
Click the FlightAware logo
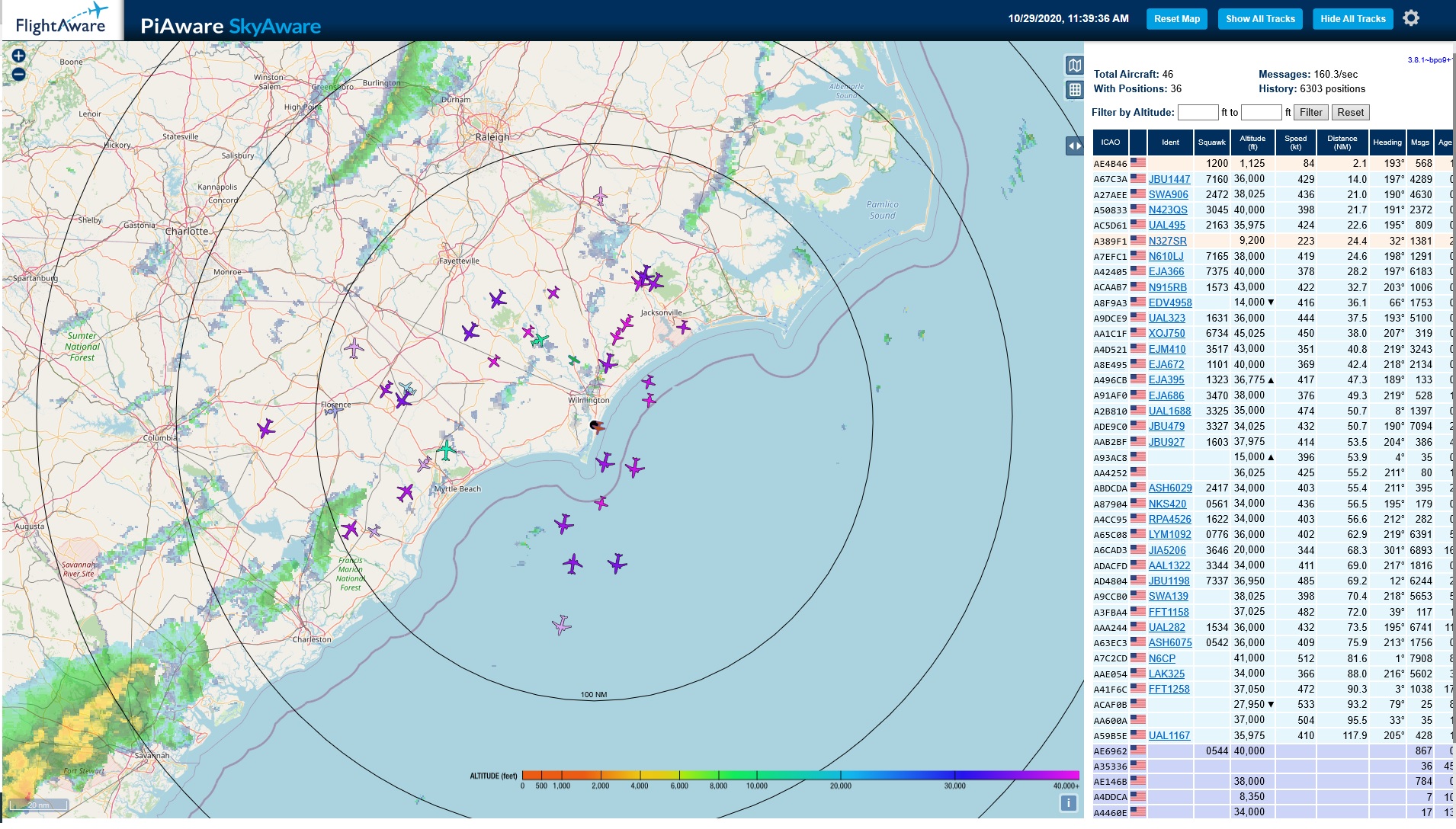point(61,20)
